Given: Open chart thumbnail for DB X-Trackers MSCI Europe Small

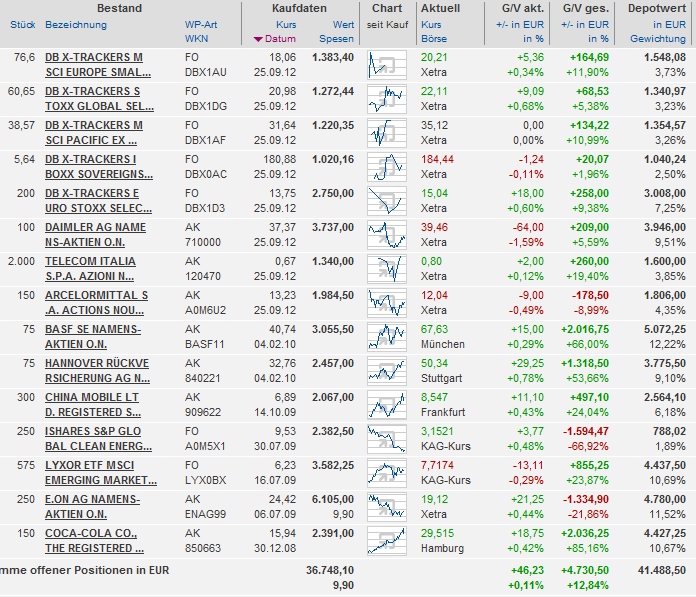Looking at the screenshot, I should point(387,65).
